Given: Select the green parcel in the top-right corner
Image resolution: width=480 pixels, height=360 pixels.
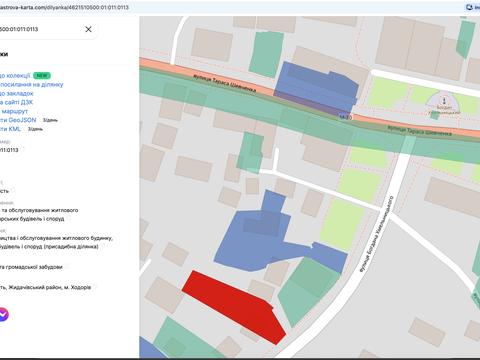Looking at the screenshot, I should click(466, 39).
